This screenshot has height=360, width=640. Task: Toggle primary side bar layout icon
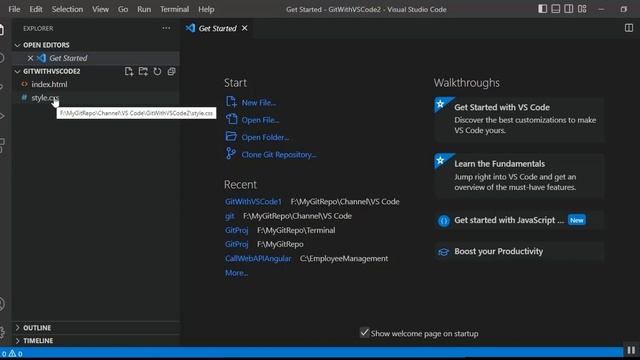(542, 9)
